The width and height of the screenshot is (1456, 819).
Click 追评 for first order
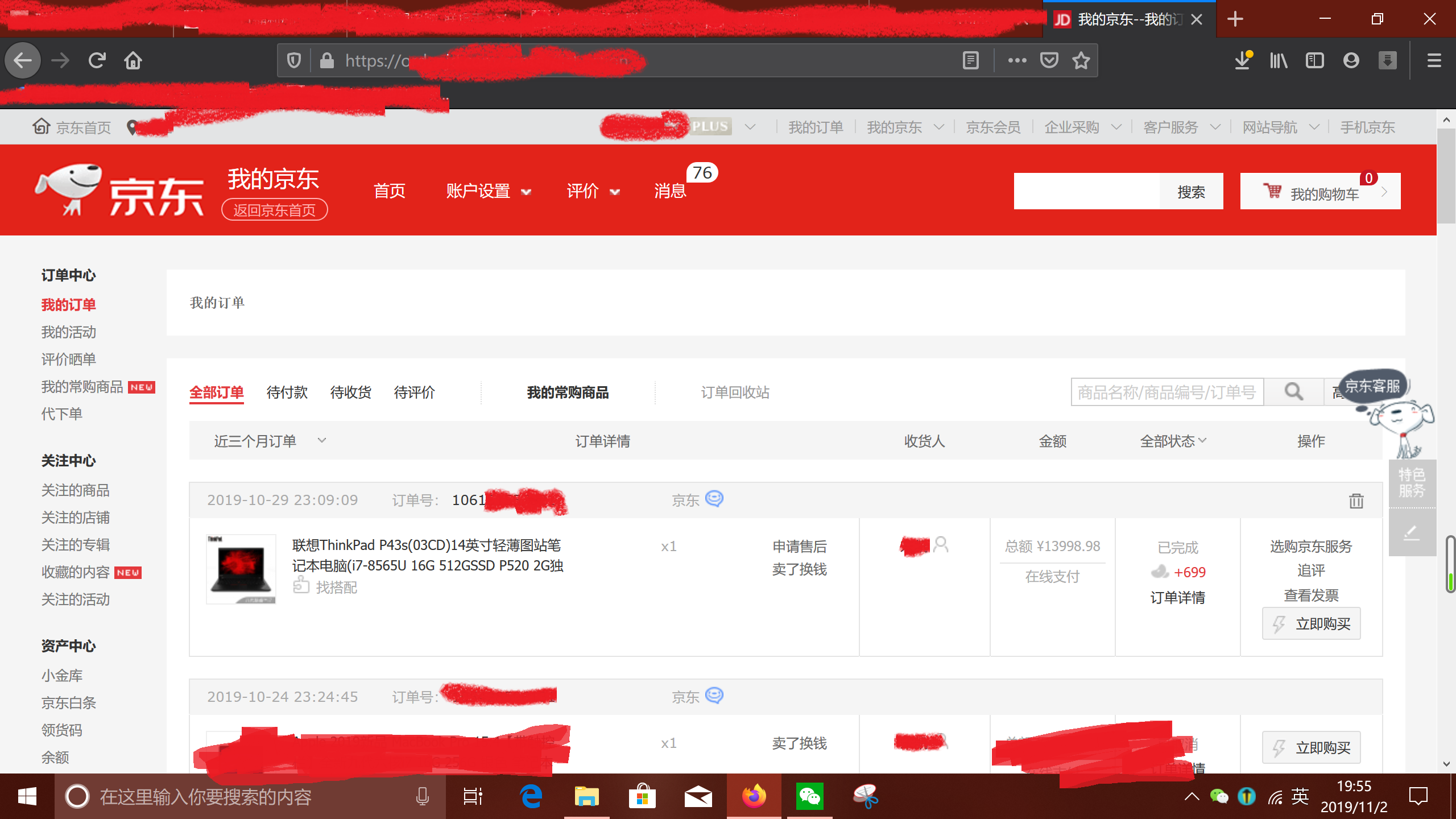tap(1312, 570)
